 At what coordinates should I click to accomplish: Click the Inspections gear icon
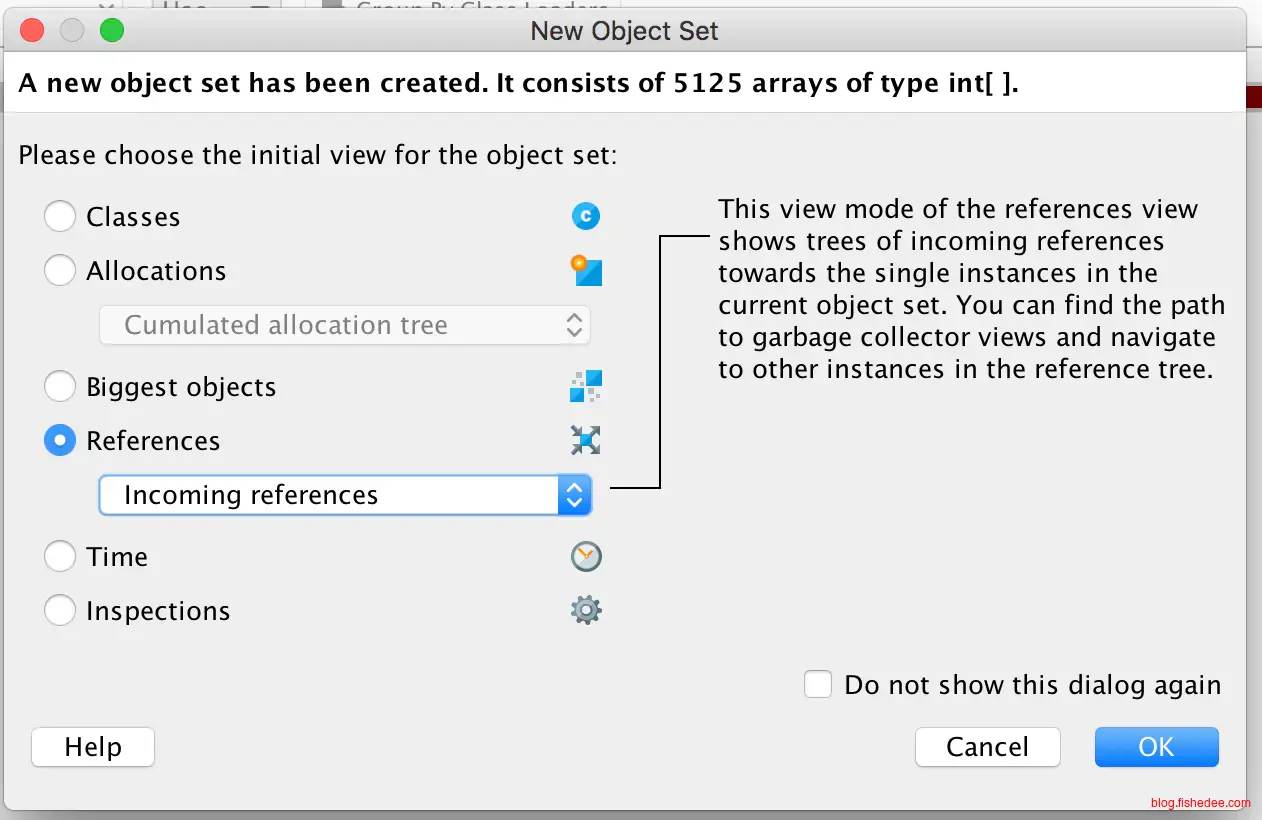point(586,610)
